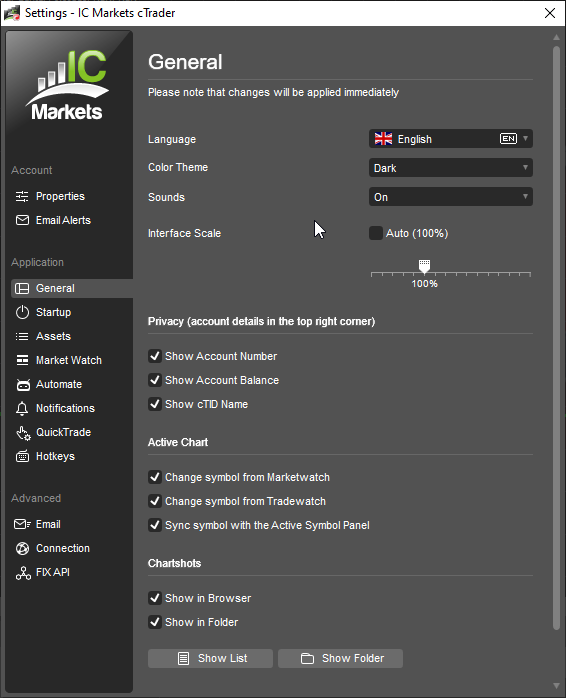
Task: Uncheck Show Account Balance
Action: click(155, 380)
